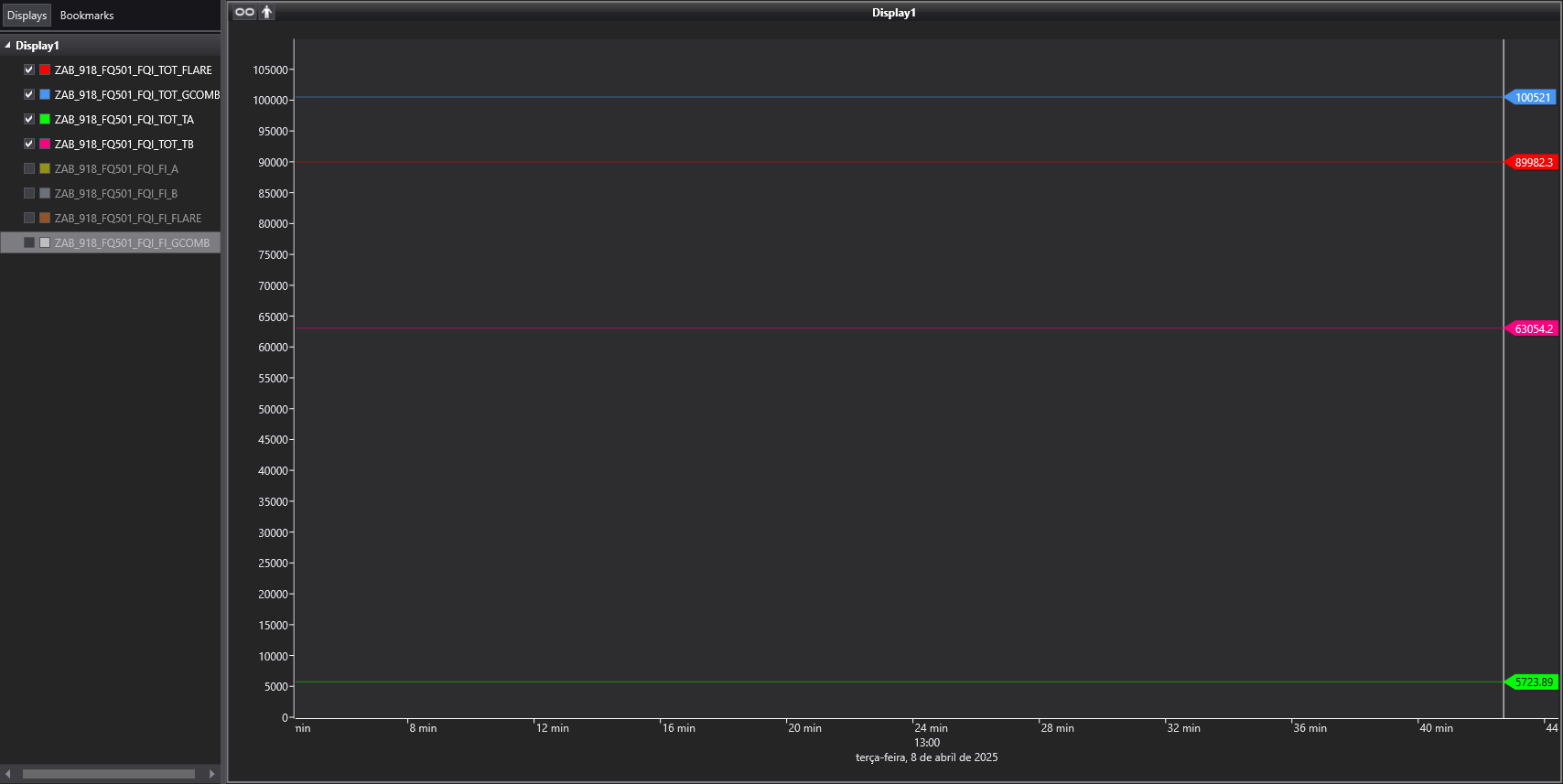Click the pink color swatch of FQI_TOT_TB
The image size is (1563, 784).
tap(45, 144)
